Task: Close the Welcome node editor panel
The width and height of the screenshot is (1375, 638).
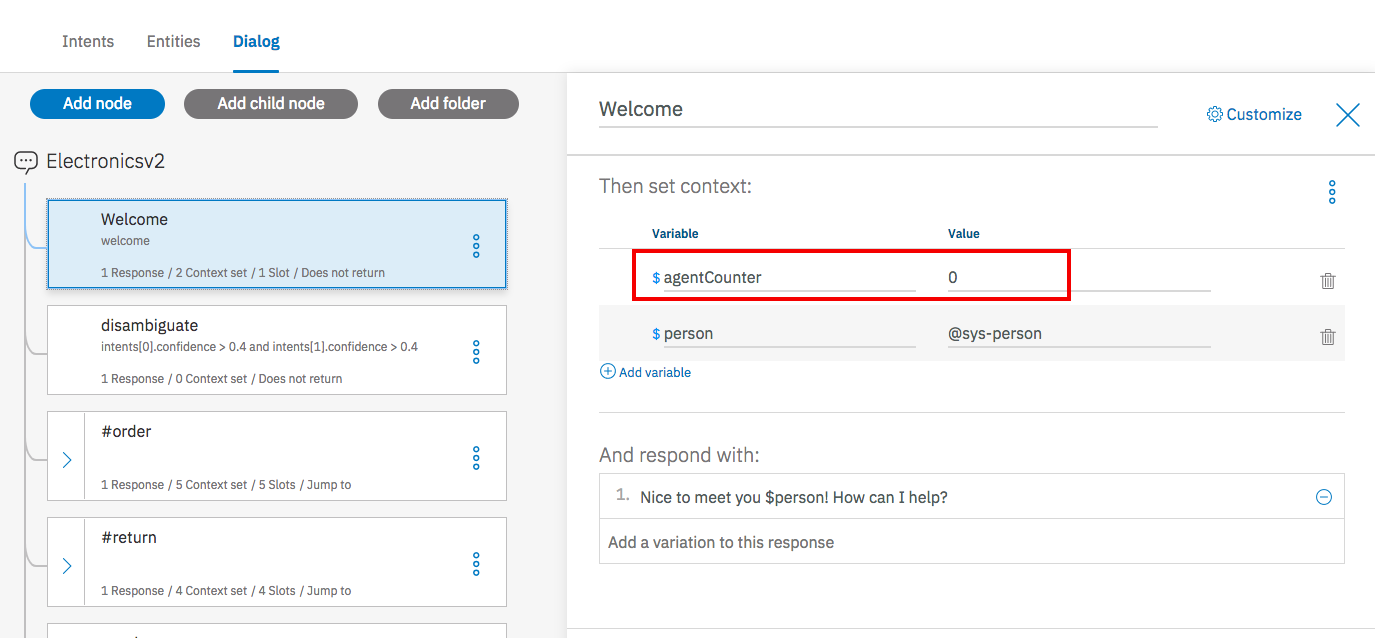Action: pyautogui.click(x=1347, y=114)
